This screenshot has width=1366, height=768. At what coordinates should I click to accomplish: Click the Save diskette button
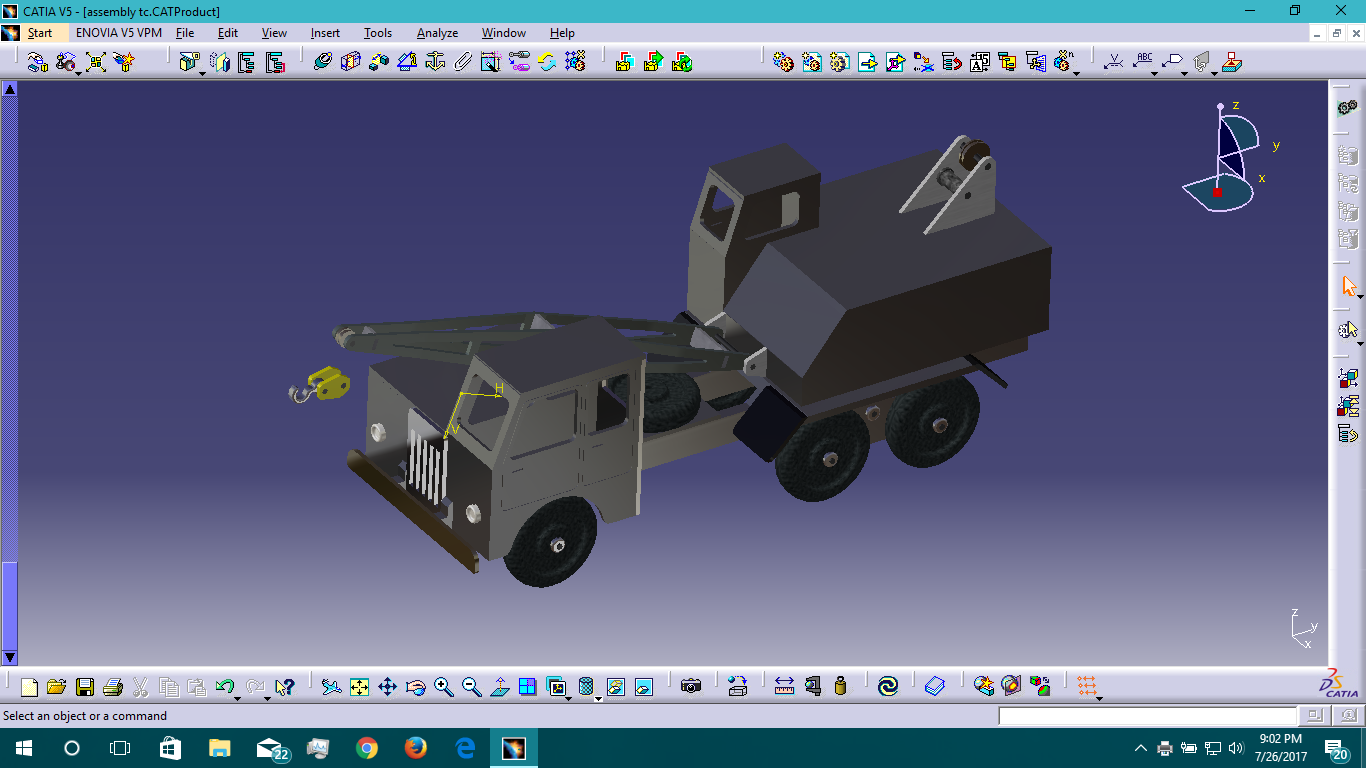click(x=85, y=686)
